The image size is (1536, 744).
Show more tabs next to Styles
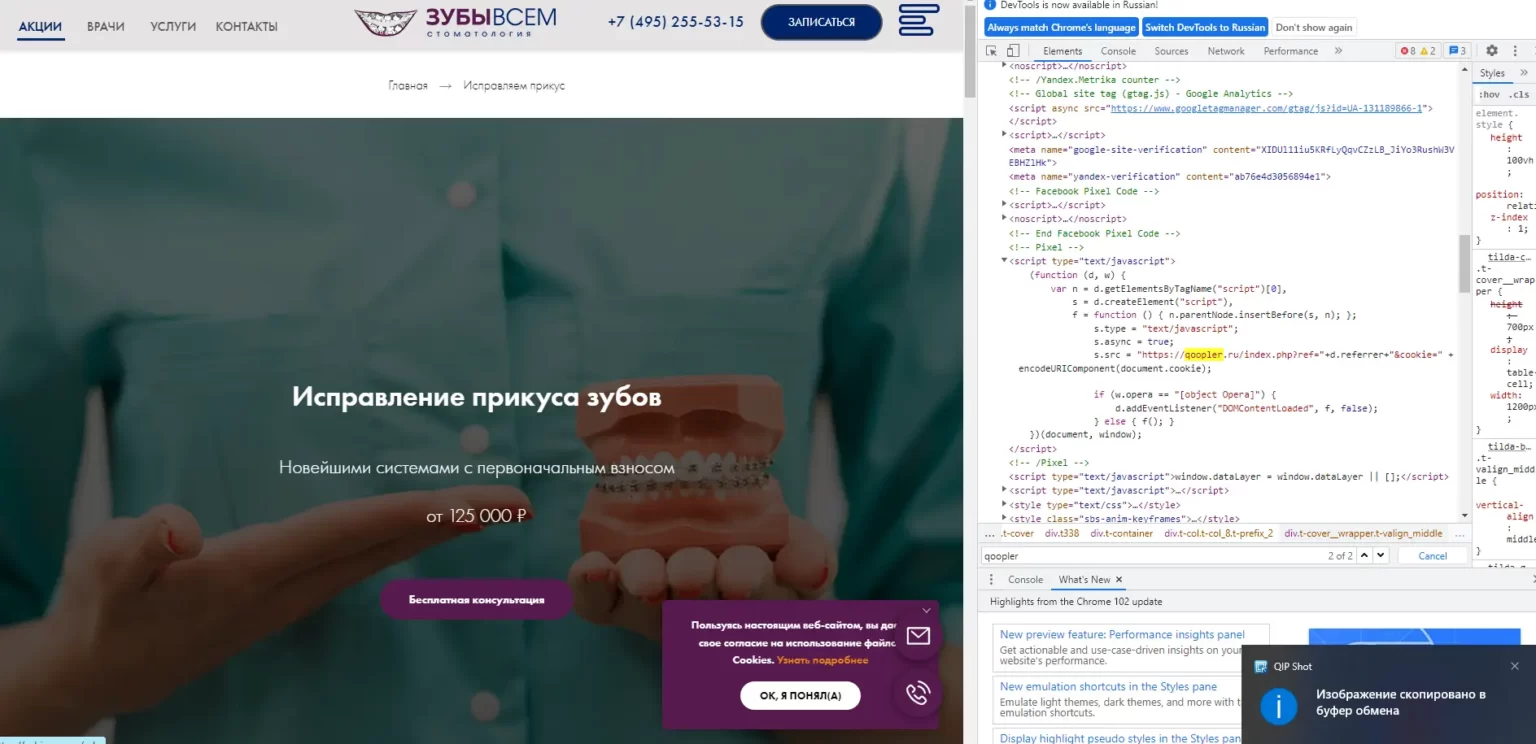pyautogui.click(x=1525, y=73)
